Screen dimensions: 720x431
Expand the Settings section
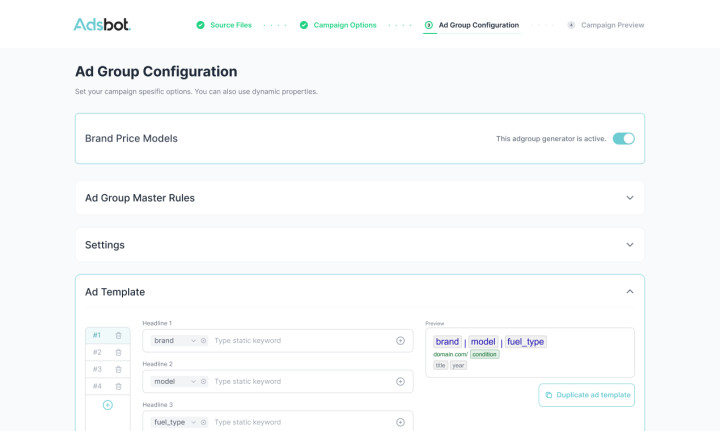629,245
